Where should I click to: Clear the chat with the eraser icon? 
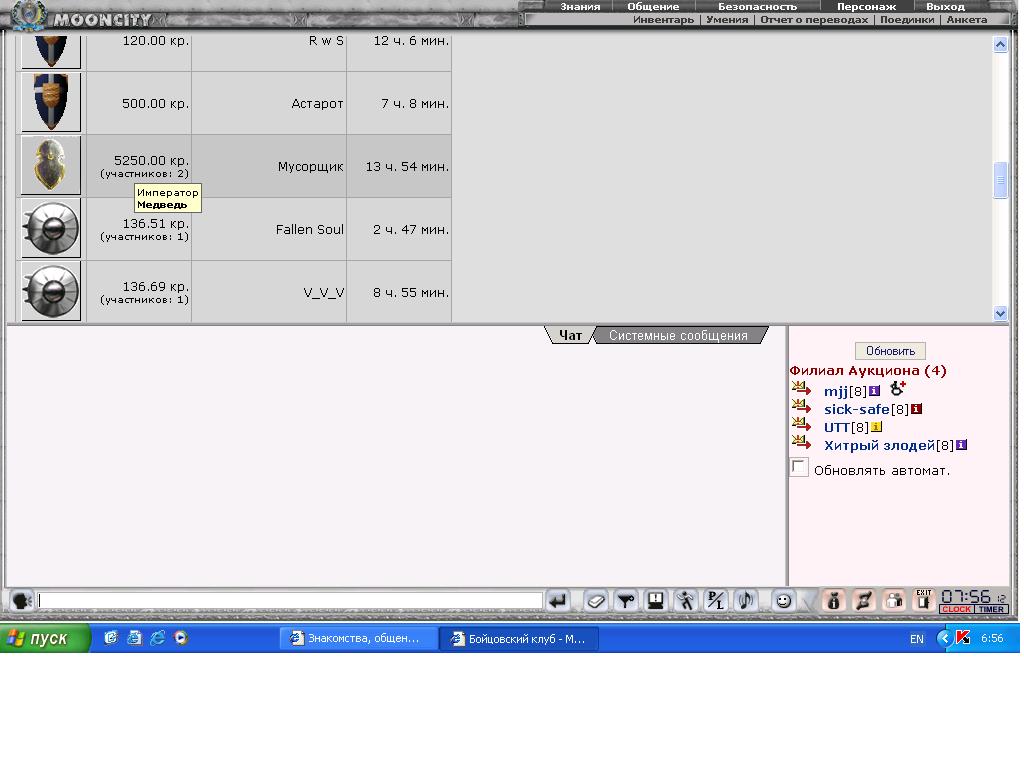tap(595, 601)
